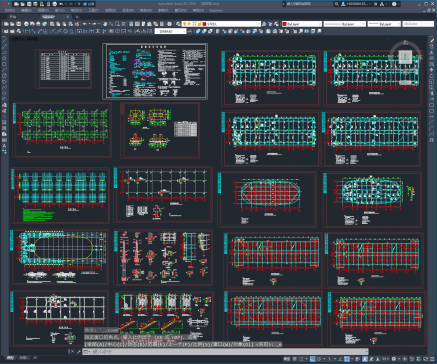The image size is (437, 364).
Task: Select the Erase modify tool
Action: (431, 40)
